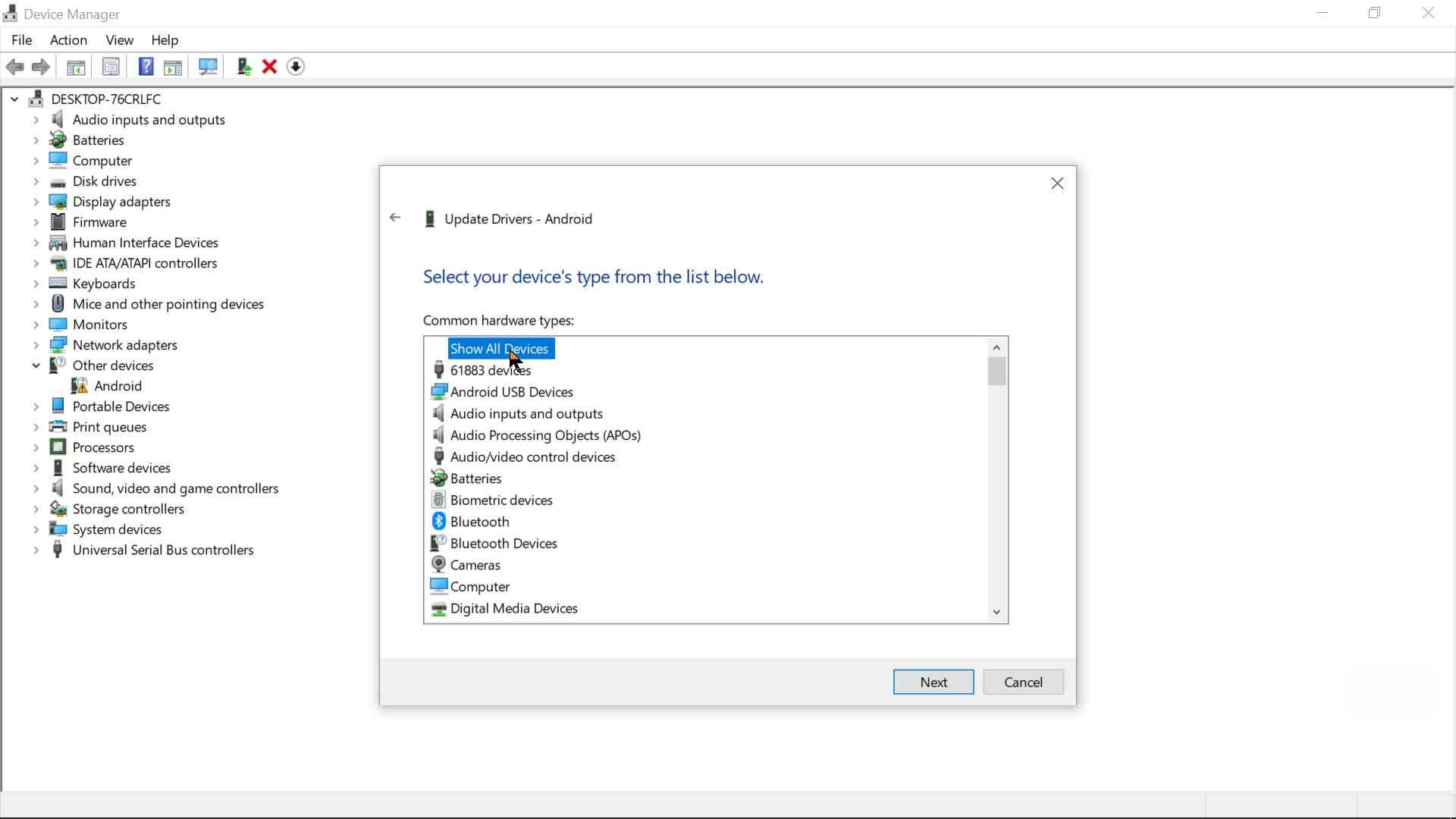Viewport: 1456px width, 819px height.
Task: Click the show/hide console tree icon
Action: [x=76, y=67]
